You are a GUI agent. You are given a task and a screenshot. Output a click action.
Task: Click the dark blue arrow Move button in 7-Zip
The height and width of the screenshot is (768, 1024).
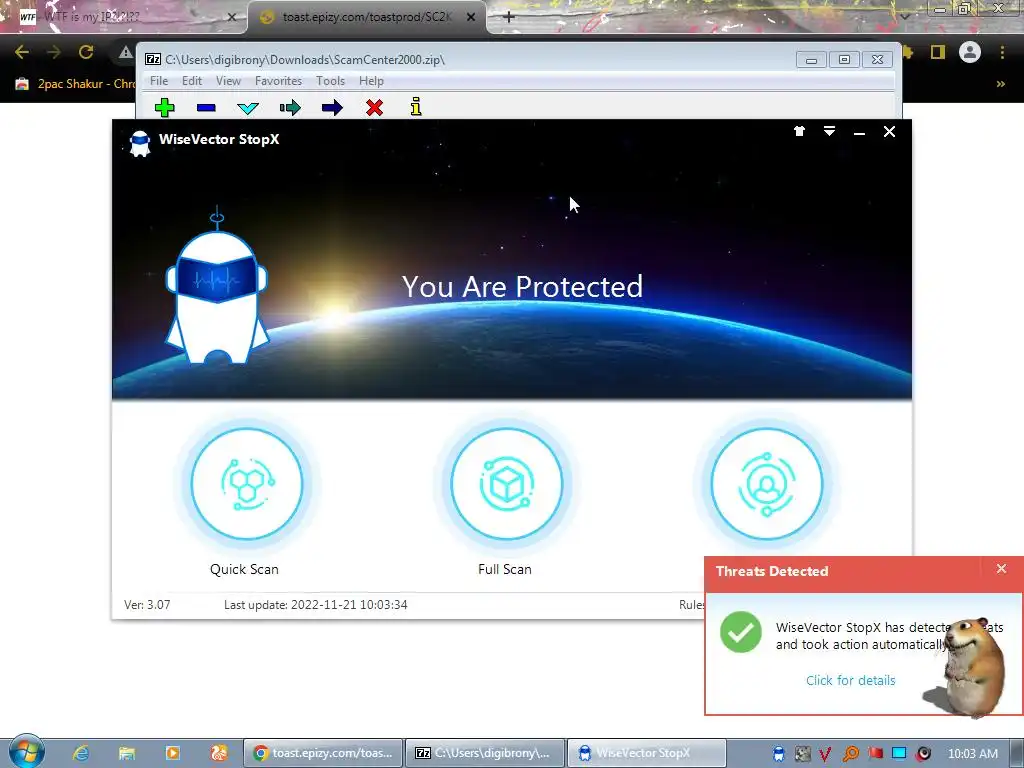(x=332, y=108)
